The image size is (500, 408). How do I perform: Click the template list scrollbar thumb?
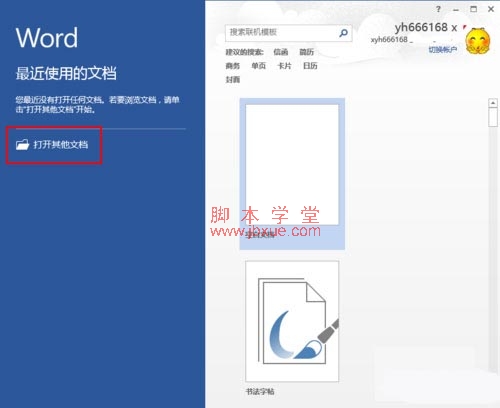click(x=493, y=117)
